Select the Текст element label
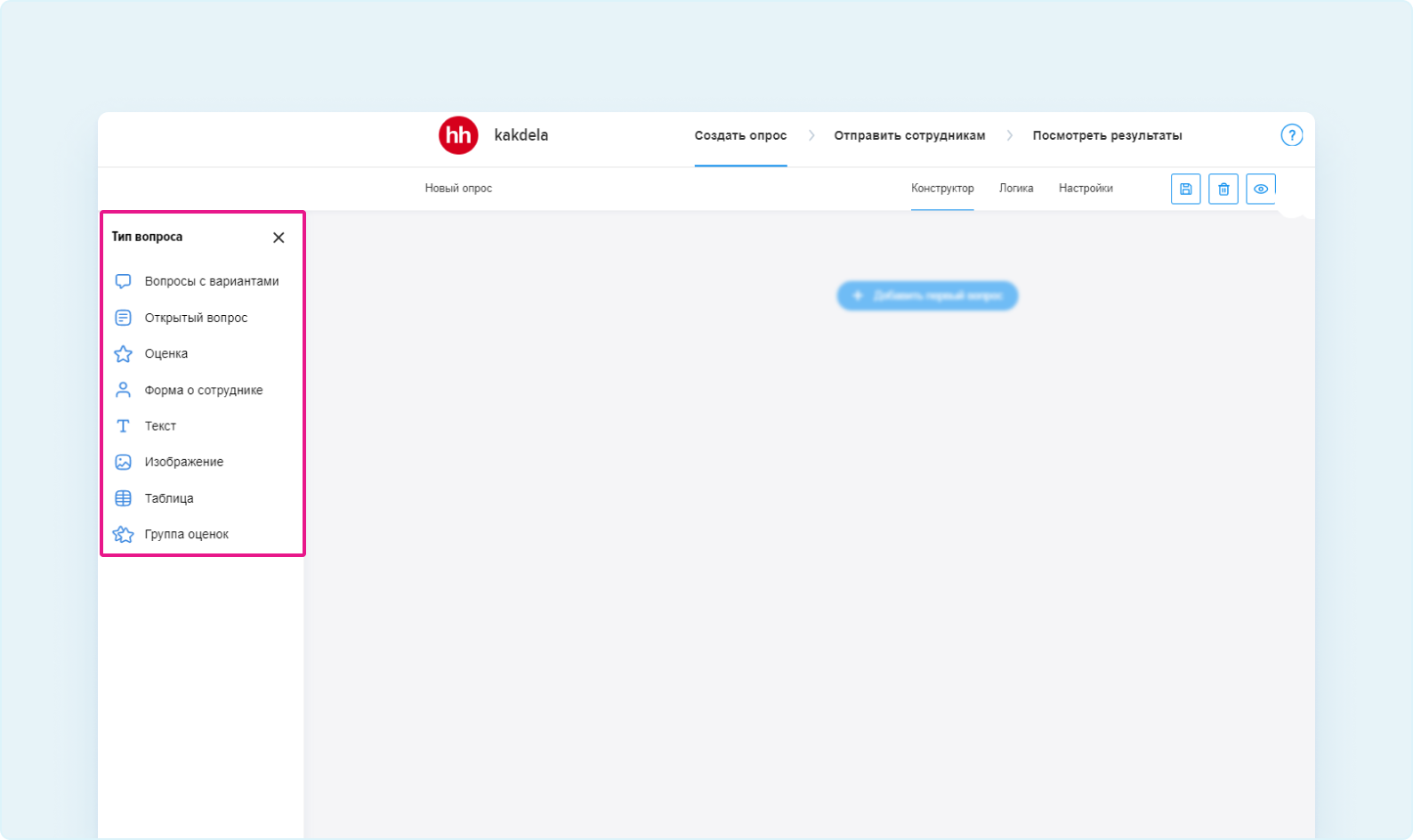The width and height of the screenshot is (1413, 840). point(160,426)
